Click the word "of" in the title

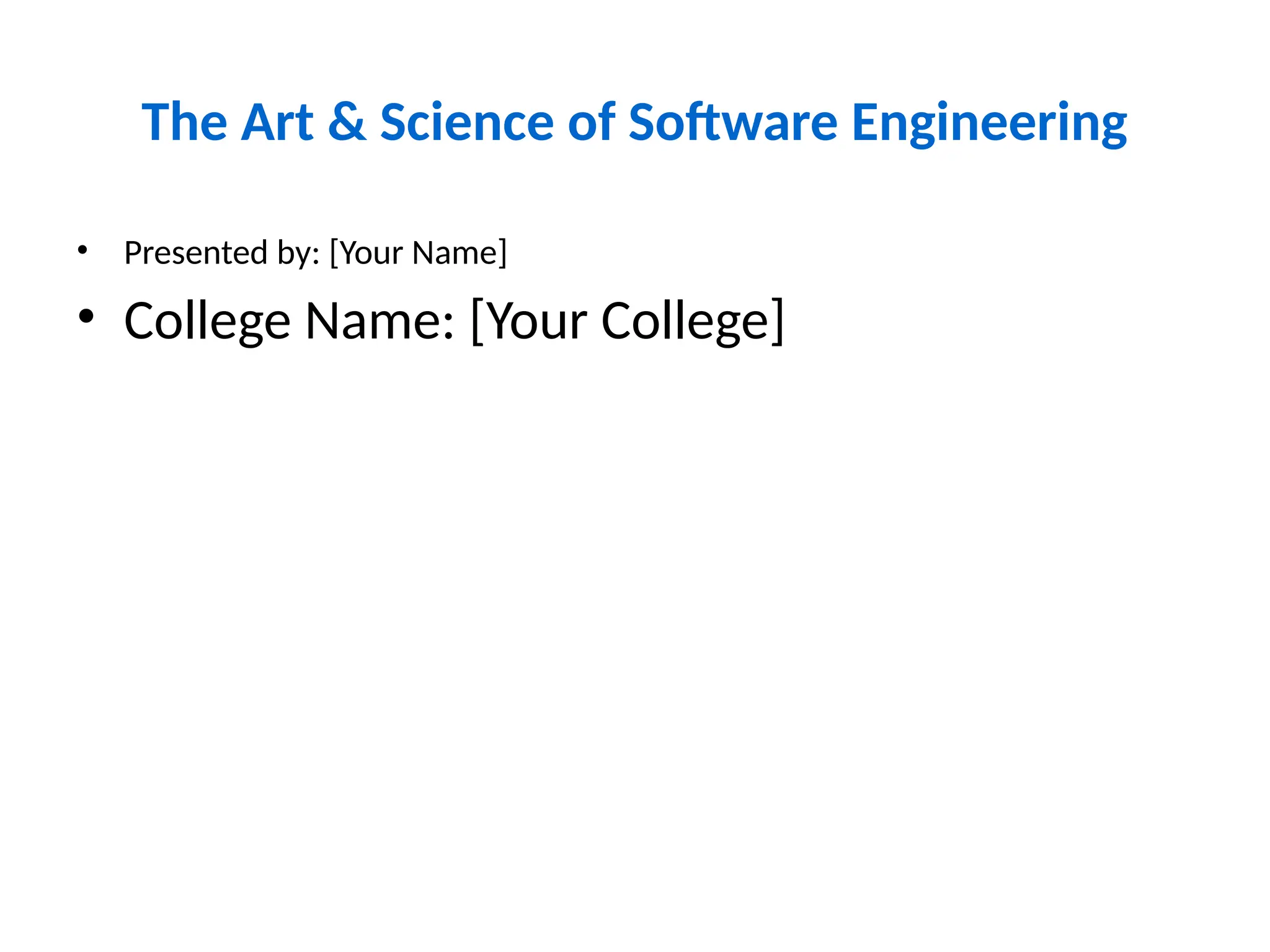pyautogui.click(x=591, y=123)
